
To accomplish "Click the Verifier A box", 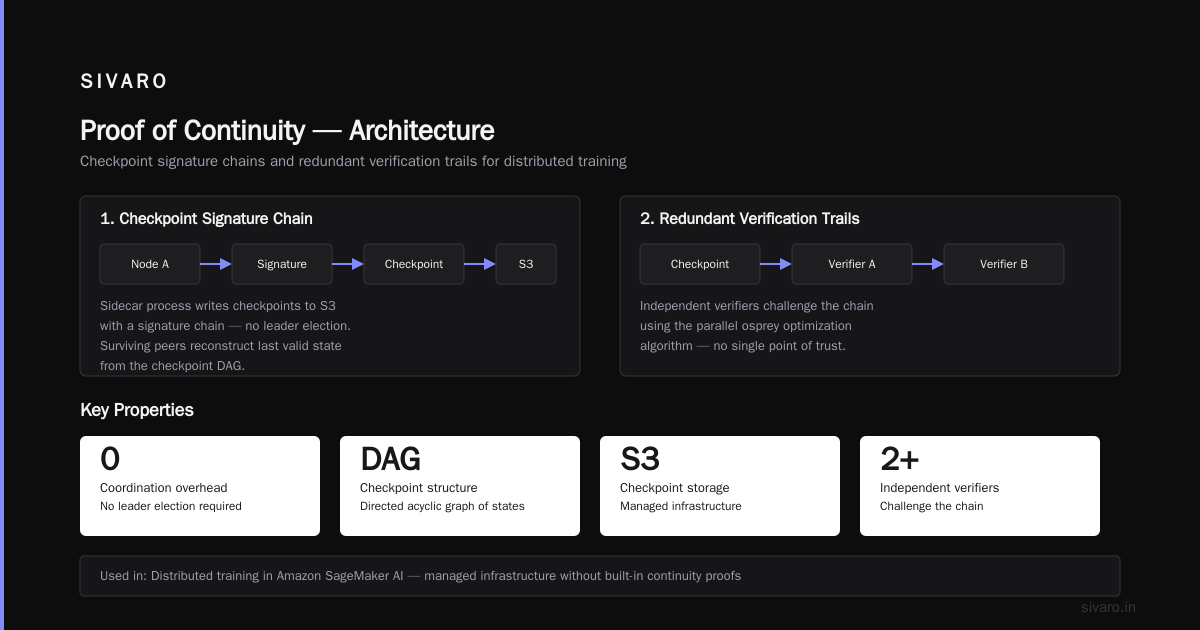I will [852, 264].
